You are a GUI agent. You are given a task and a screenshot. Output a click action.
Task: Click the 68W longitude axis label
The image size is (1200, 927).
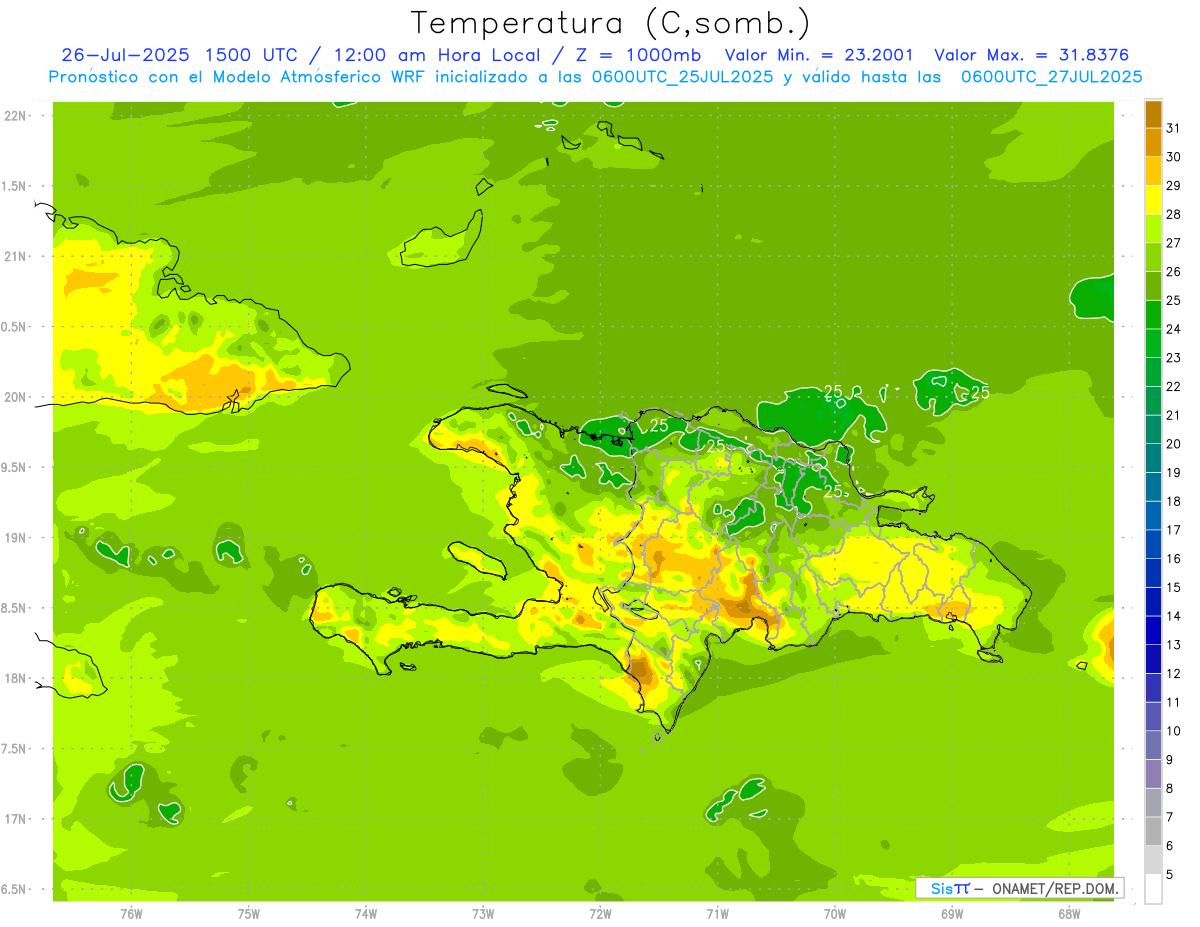tap(1069, 914)
